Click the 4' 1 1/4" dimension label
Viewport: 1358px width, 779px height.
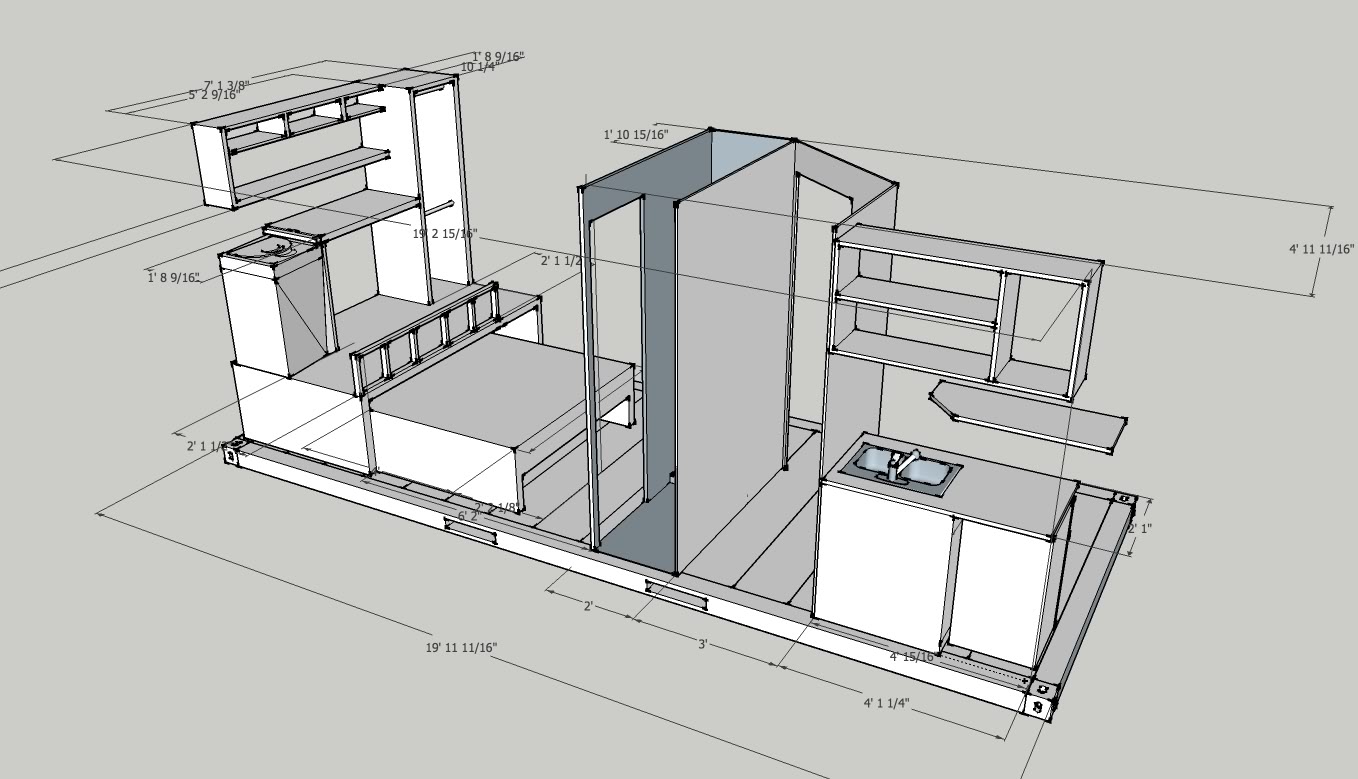click(x=886, y=700)
